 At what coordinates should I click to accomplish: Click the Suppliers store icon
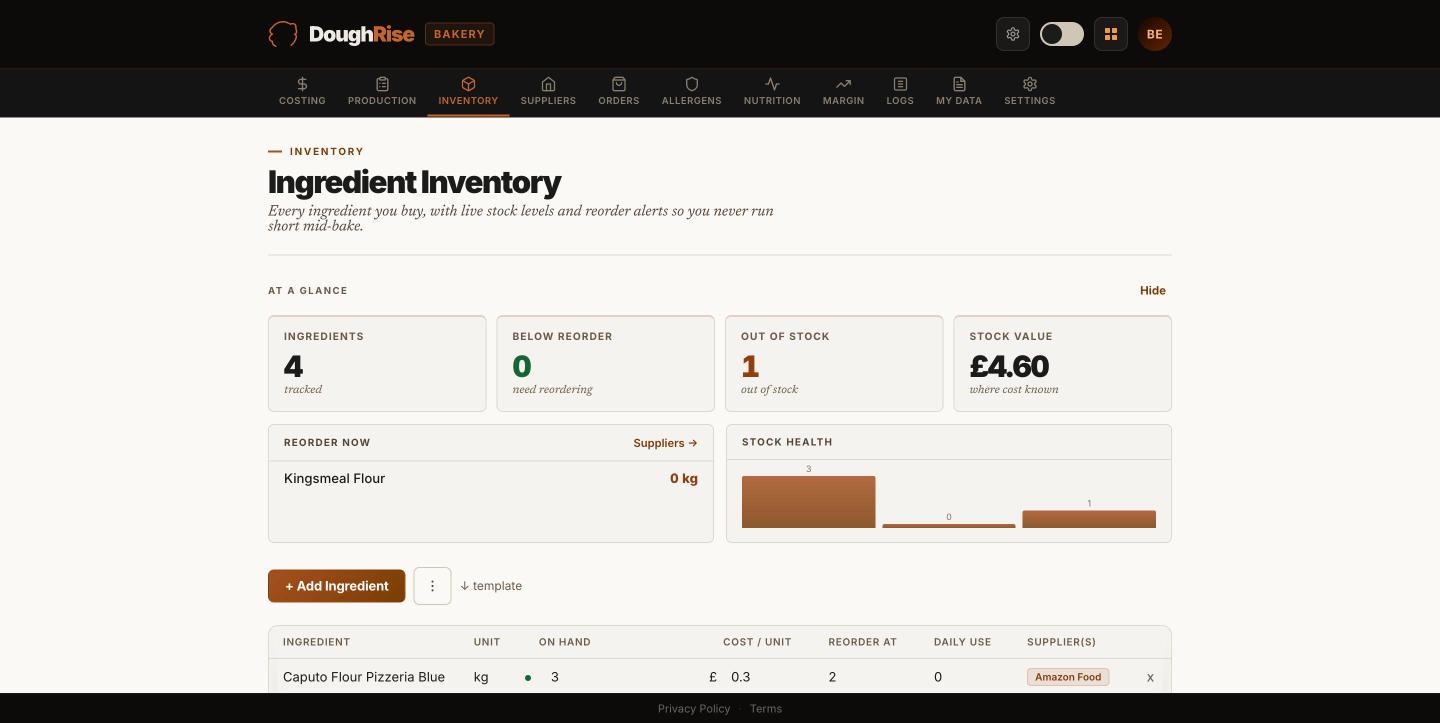pyautogui.click(x=548, y=84)
